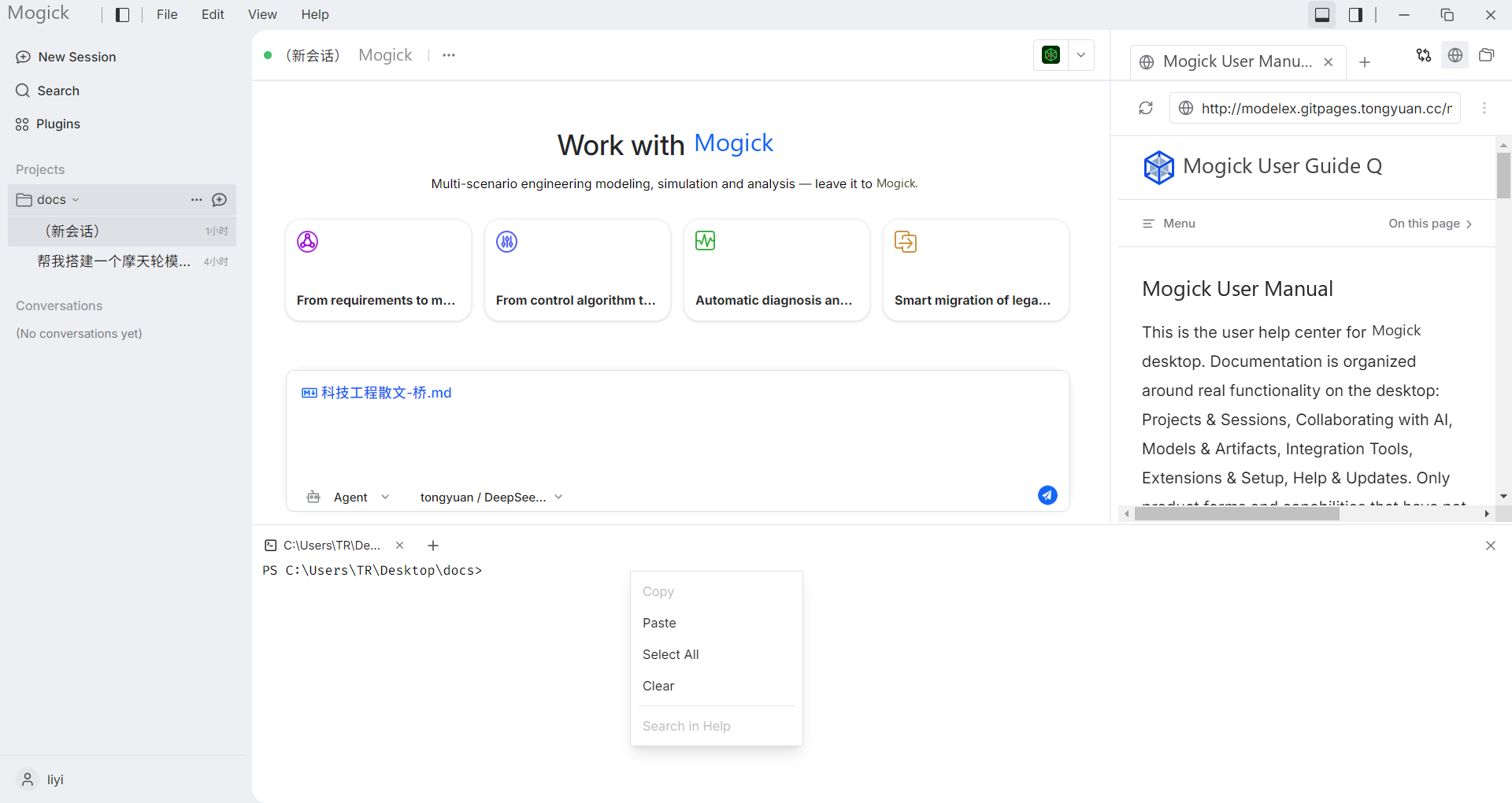
Task: Open Smart migration of lega... card
Action: tap(976, 270)
